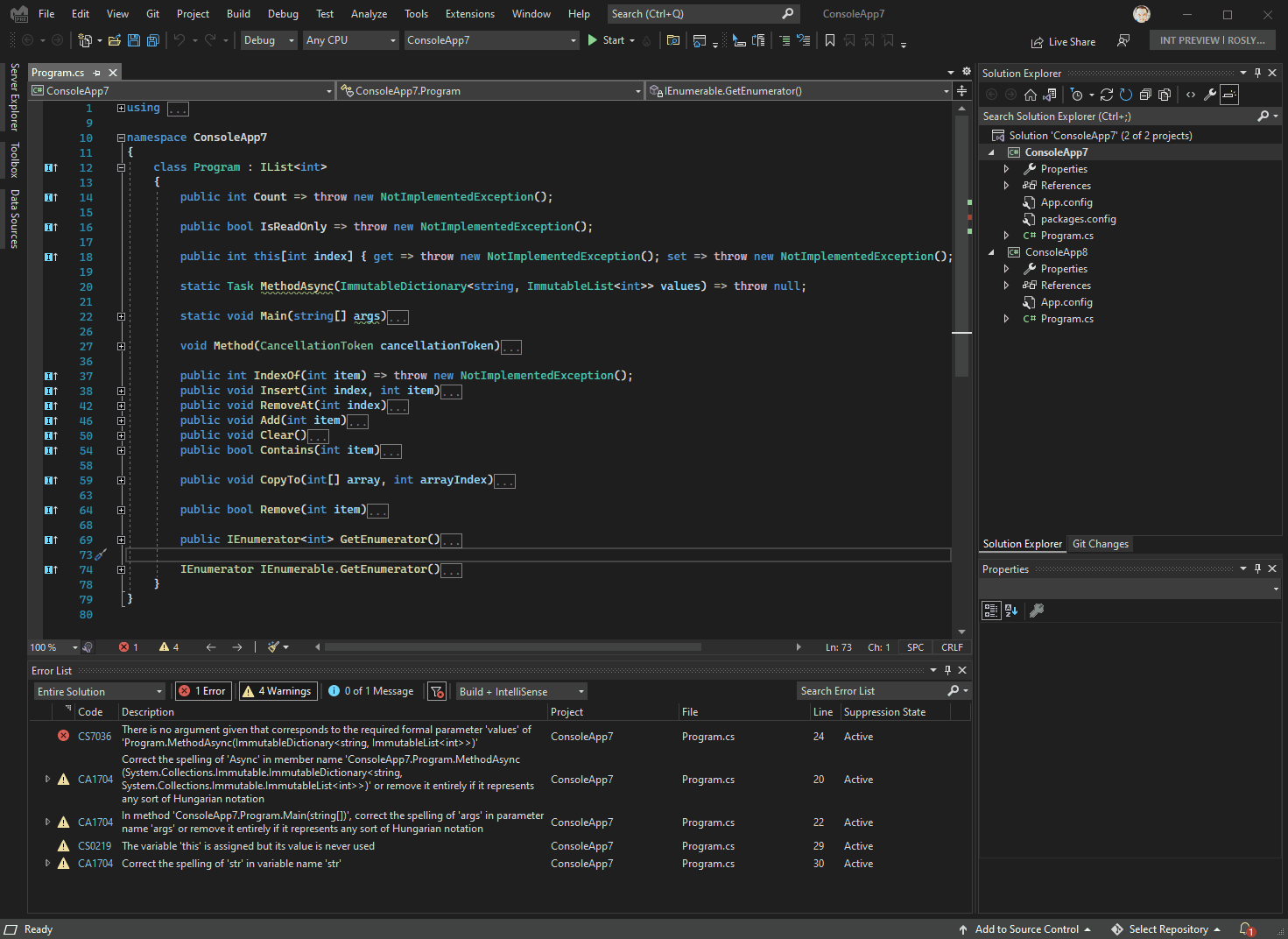Click the Open File folder icon
The height and width of the screenshot is (939, 1288).
pos(115,40)
